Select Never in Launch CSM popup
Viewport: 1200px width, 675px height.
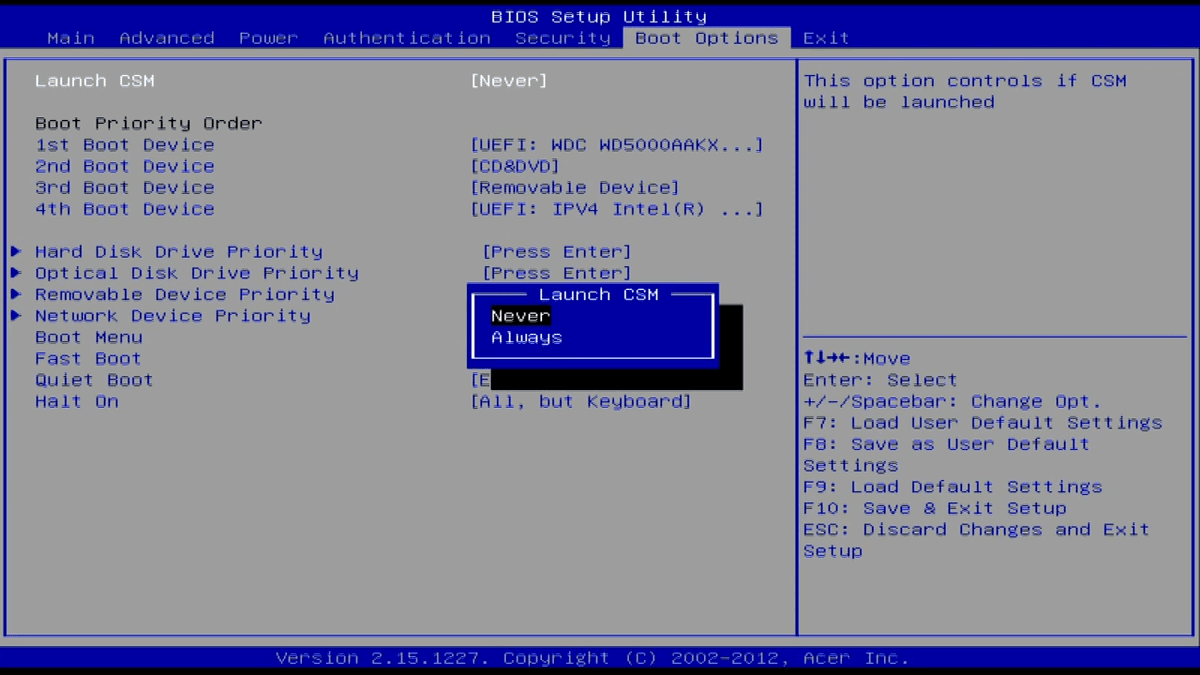pos(521,316)
